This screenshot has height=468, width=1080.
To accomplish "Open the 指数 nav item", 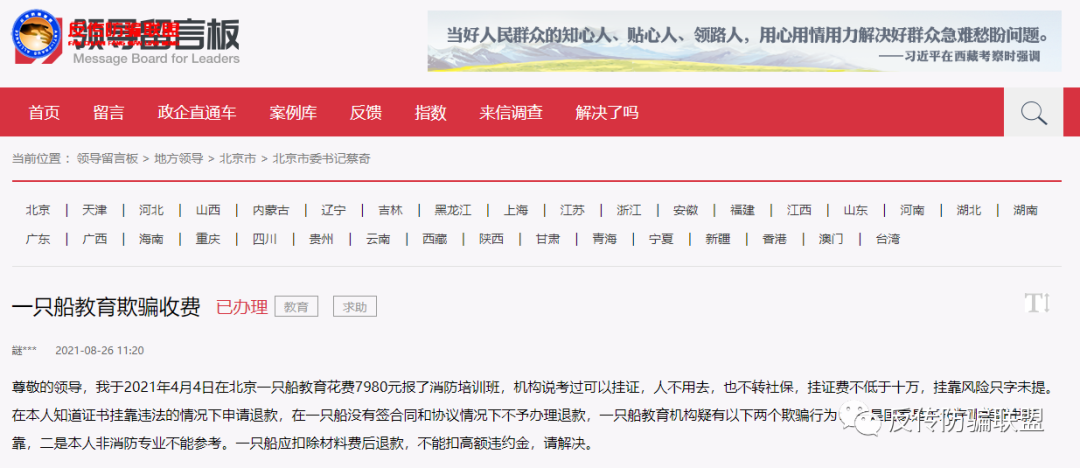I will coord(430,112).
